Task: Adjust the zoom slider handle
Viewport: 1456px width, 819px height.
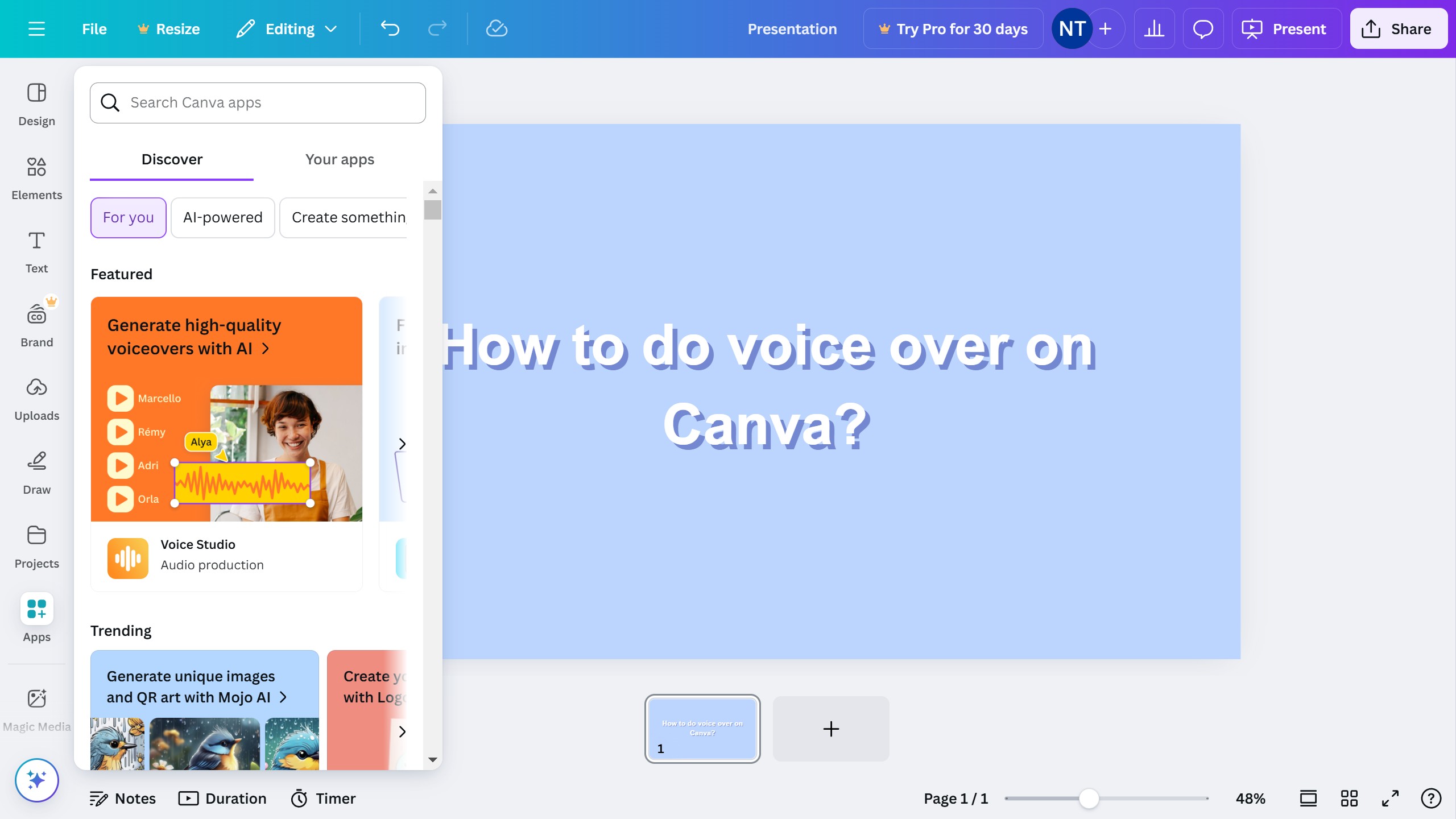Action: click(x=1089, y=799)
